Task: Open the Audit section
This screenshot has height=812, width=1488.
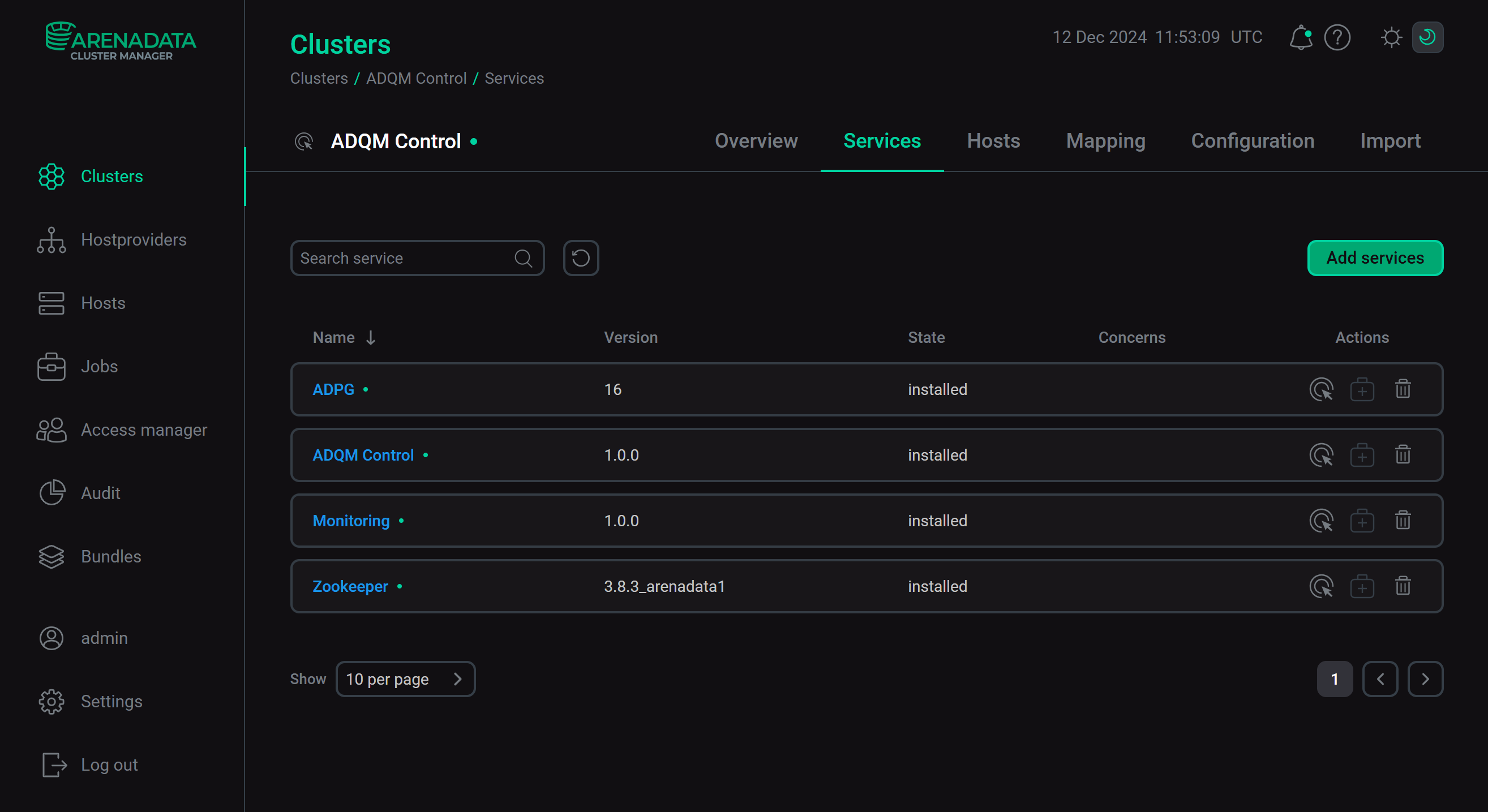Action: [100, 493]
